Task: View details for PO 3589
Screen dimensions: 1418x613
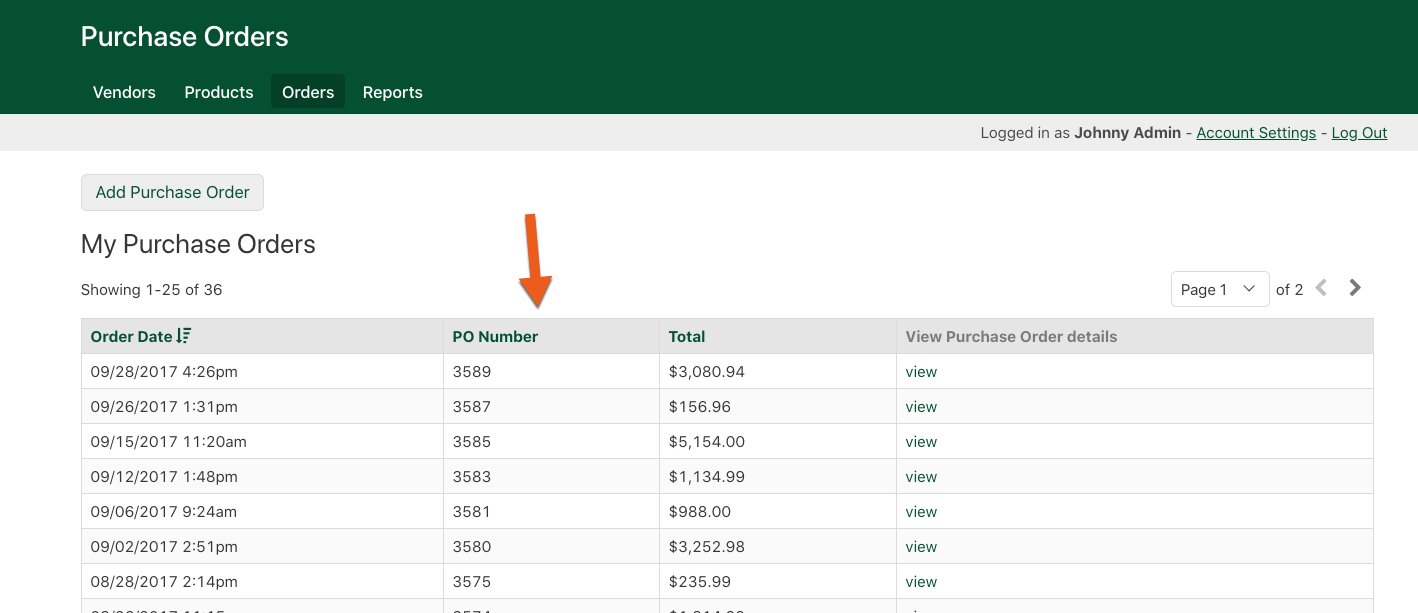Action: [x=921, y=372]
